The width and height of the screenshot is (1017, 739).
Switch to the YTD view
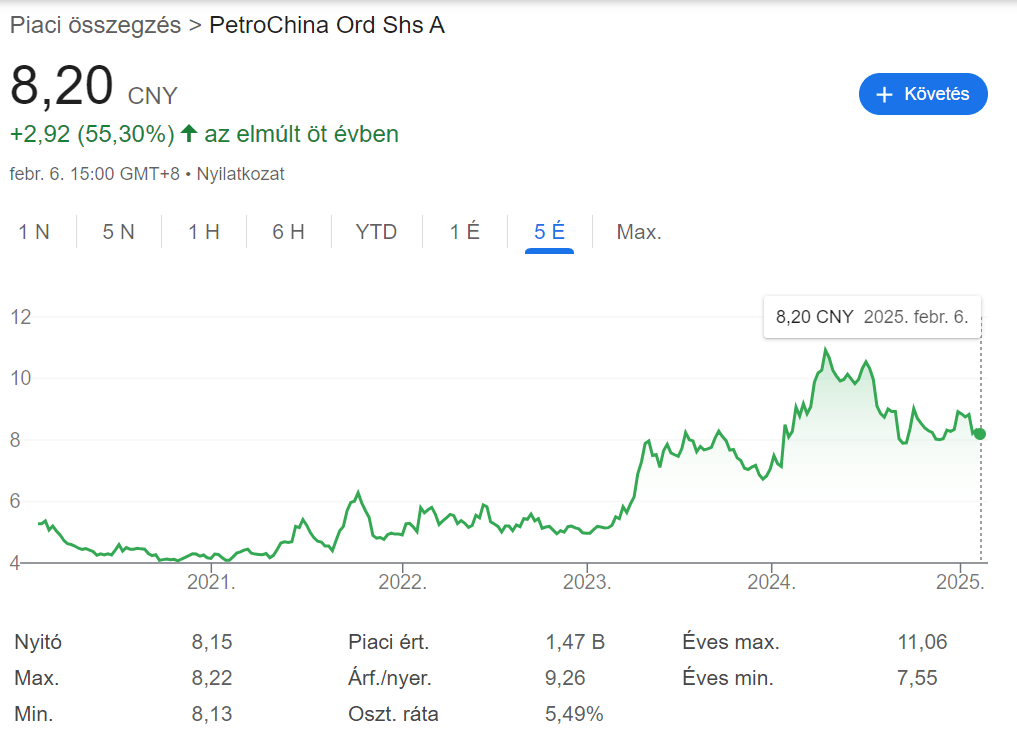coord(375,231)
